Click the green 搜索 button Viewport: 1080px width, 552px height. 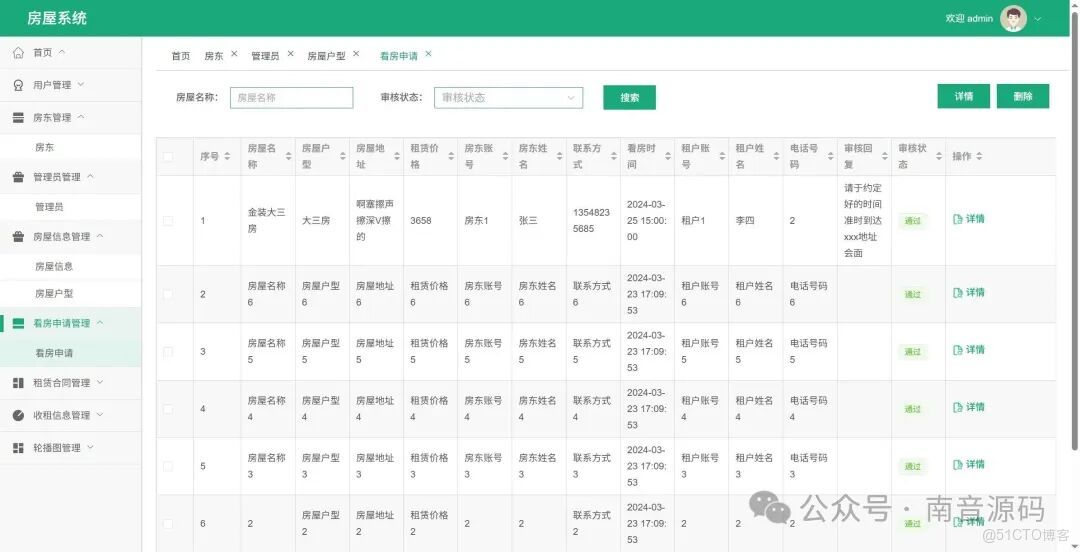(x=630, y=97)
